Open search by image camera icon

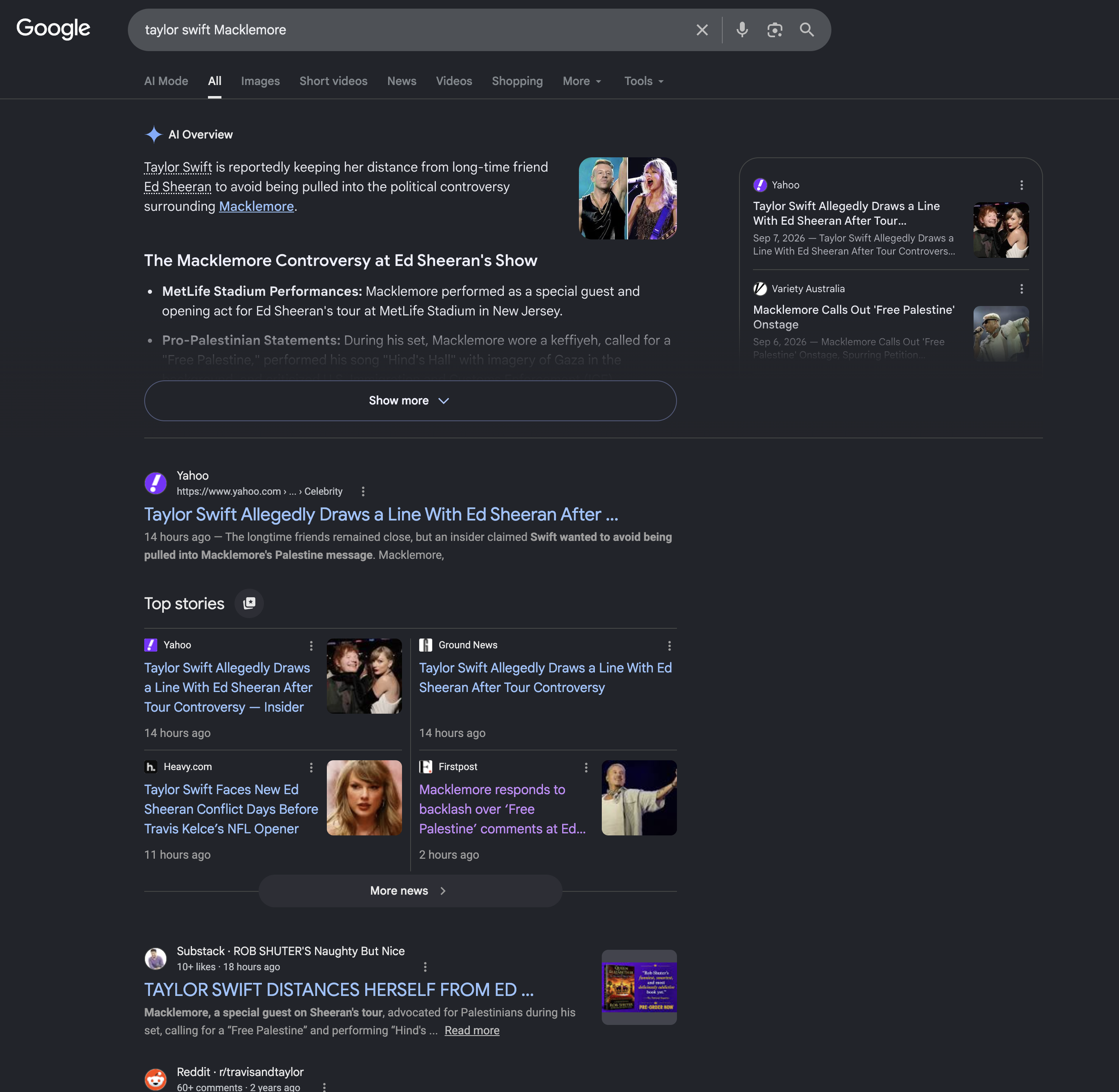click(774, 30)
